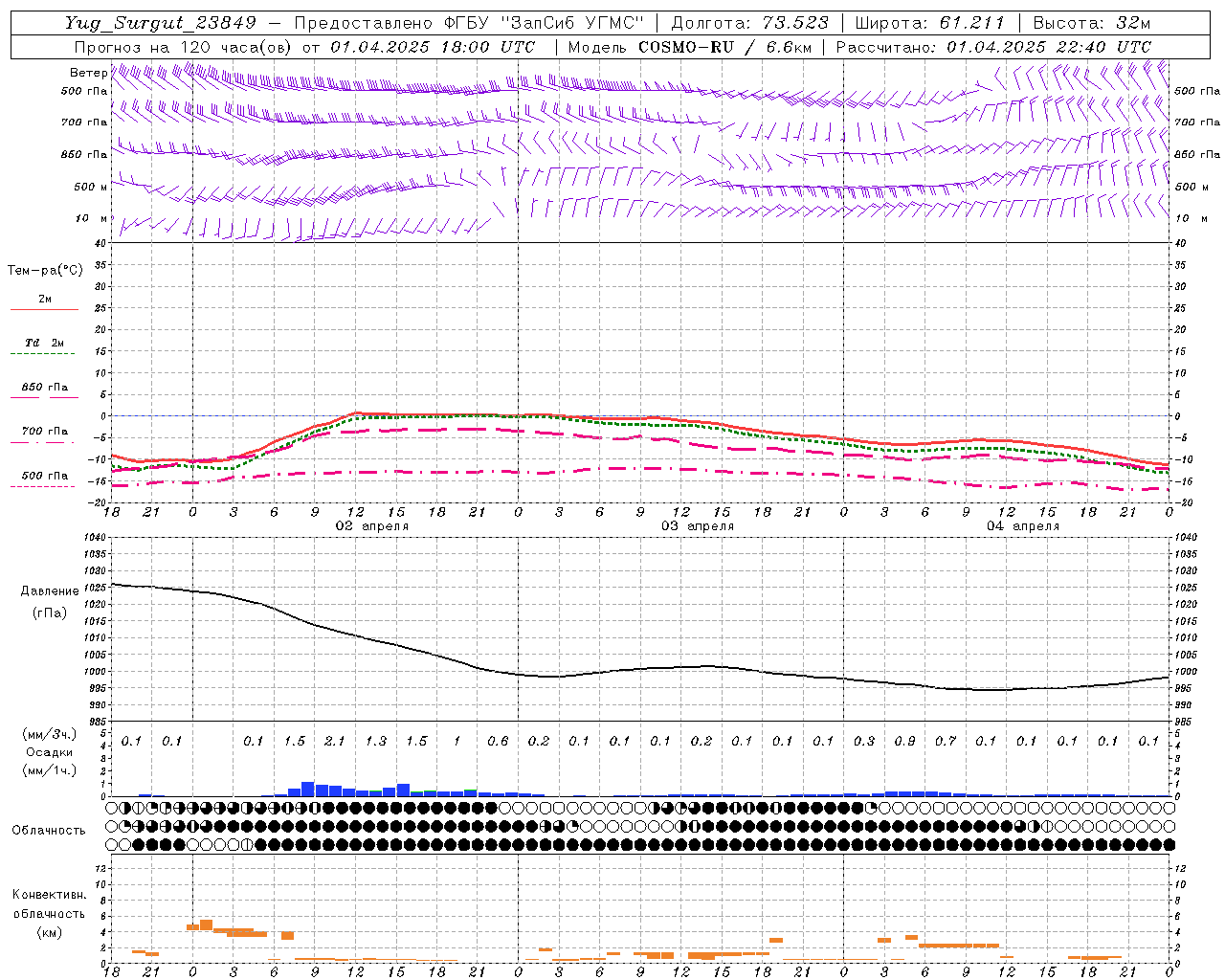Image resolution: width=1225 pixels, height=980 pixels.
Task: Click the 700 гПа temperature legend entry
Action: point(45,432)
